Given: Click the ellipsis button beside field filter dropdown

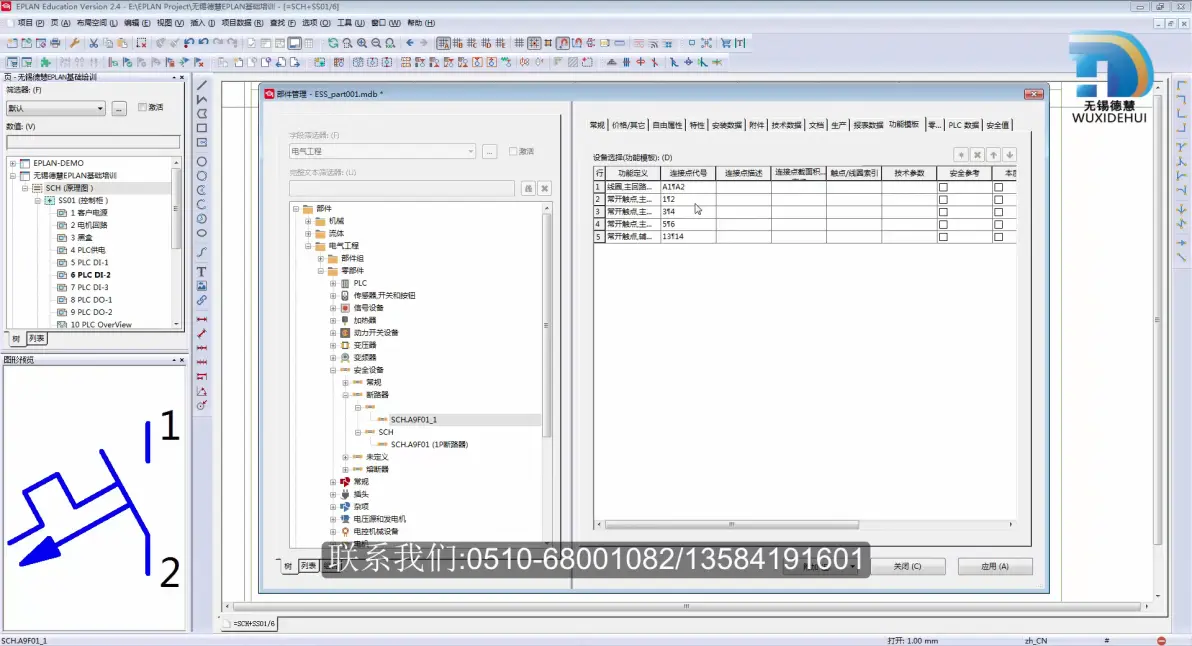Looking at the screenshot, I should point(490,152).
